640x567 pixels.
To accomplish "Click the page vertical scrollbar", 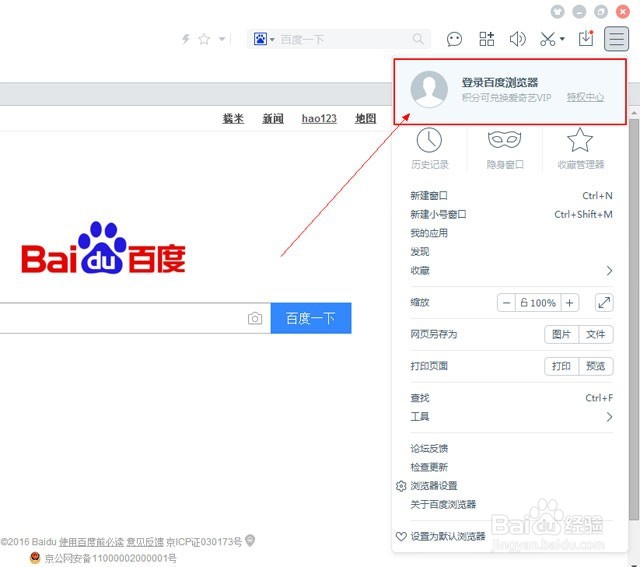I will click(x=634, y=318).
